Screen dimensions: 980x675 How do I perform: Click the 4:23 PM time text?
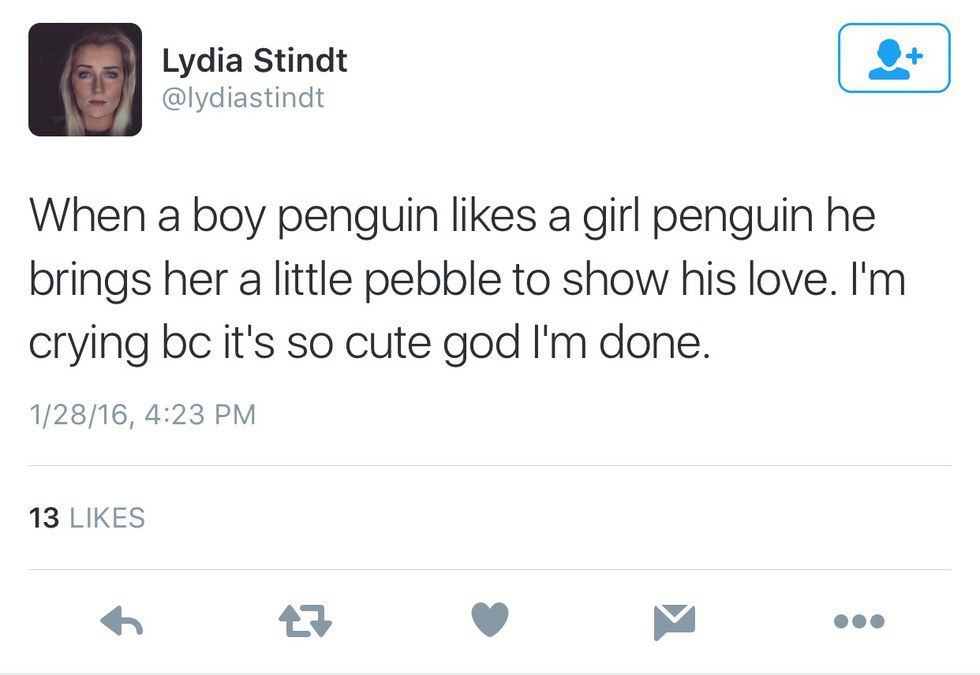pos(200,413)
